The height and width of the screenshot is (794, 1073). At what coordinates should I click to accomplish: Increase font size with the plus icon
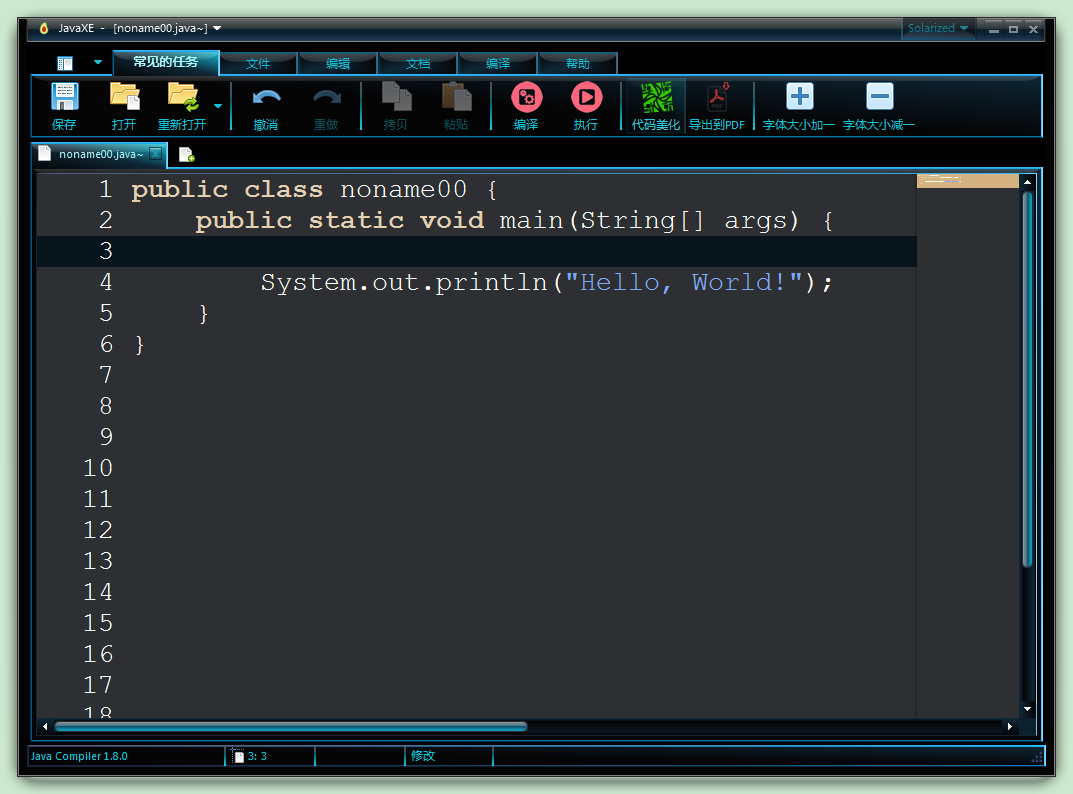(799, 97)
